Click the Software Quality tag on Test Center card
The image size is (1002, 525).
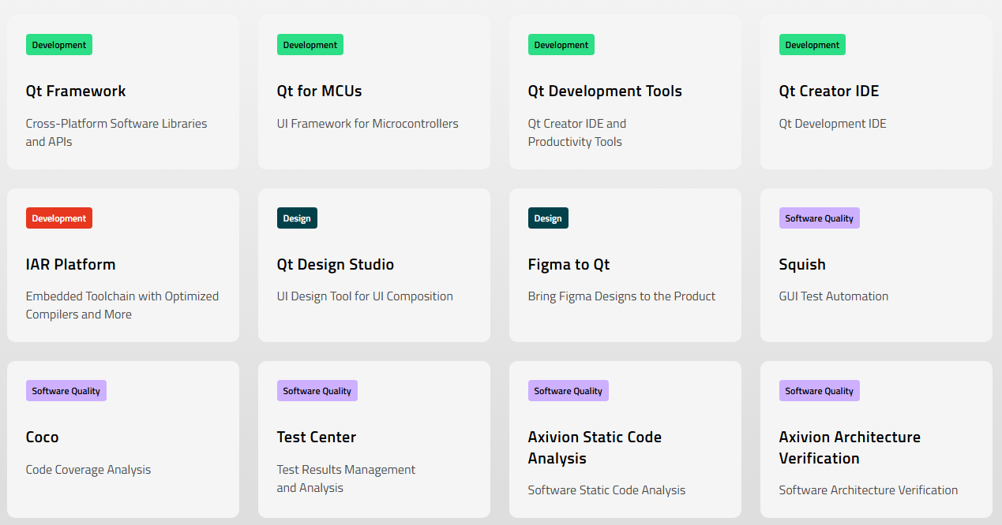pyautogui.click(x=317, y=391)
